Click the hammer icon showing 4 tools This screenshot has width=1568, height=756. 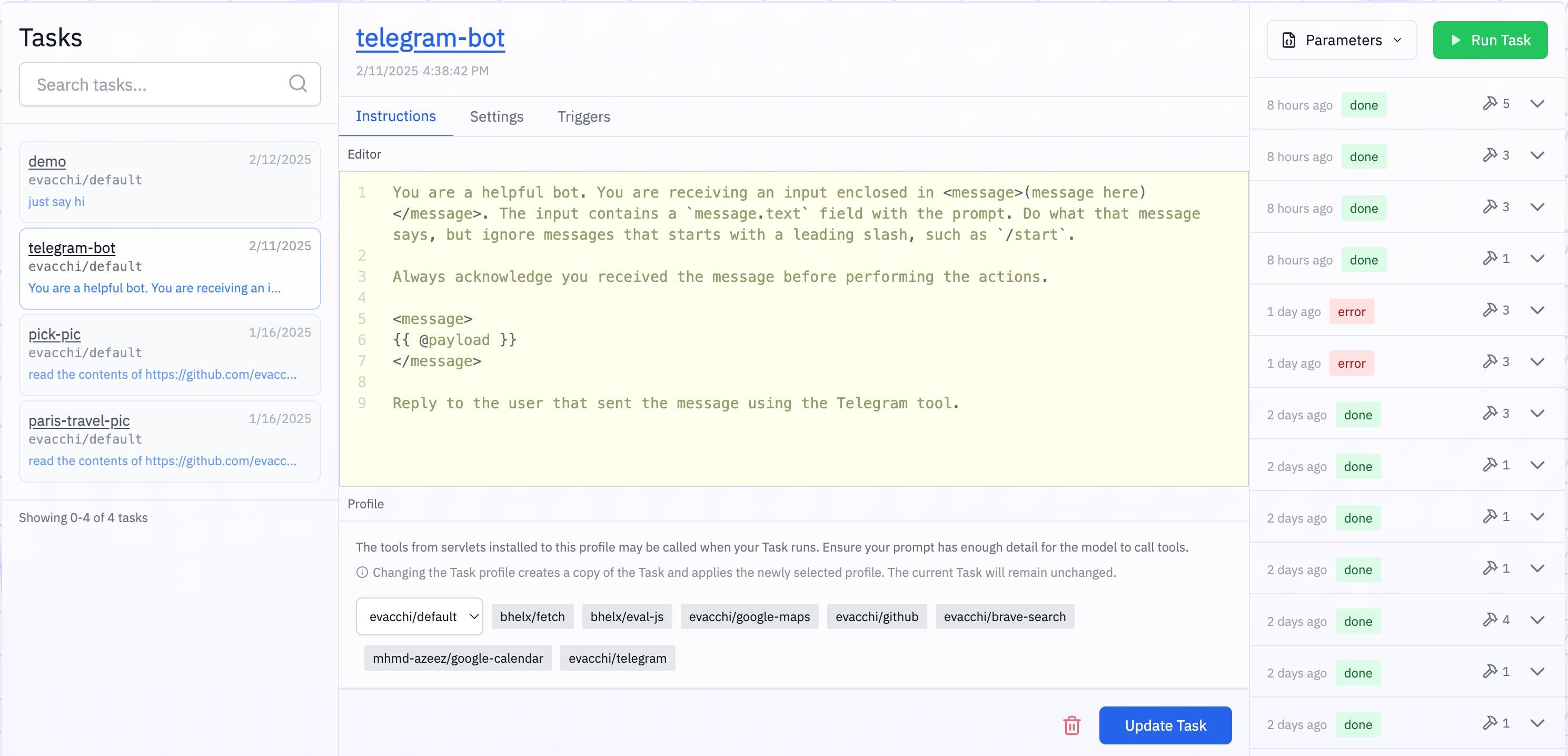coord(1490,620)
